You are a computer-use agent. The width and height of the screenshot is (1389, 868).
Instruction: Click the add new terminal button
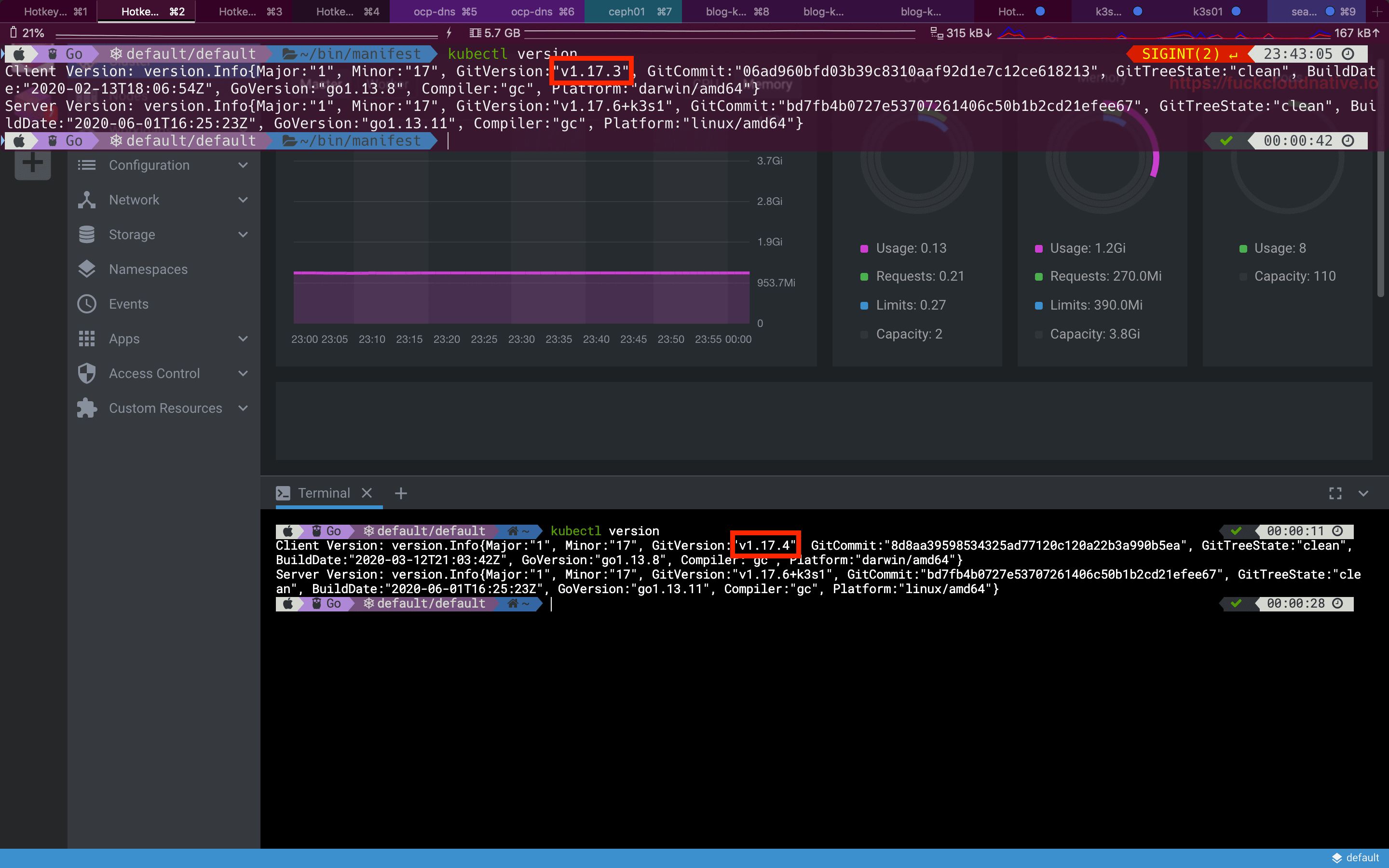(x=400, y=493)
